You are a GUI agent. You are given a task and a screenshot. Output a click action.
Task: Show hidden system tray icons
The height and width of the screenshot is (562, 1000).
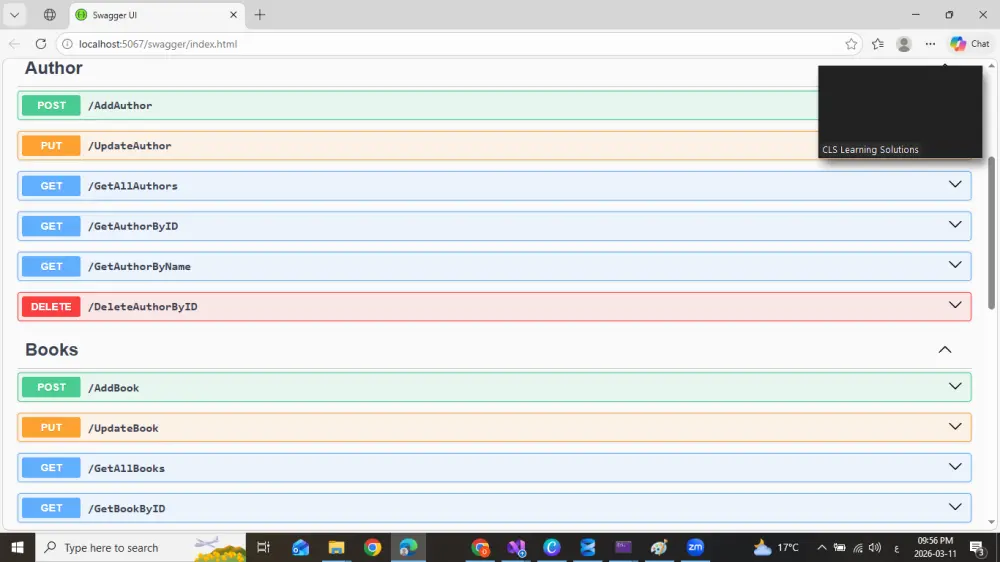821,547
